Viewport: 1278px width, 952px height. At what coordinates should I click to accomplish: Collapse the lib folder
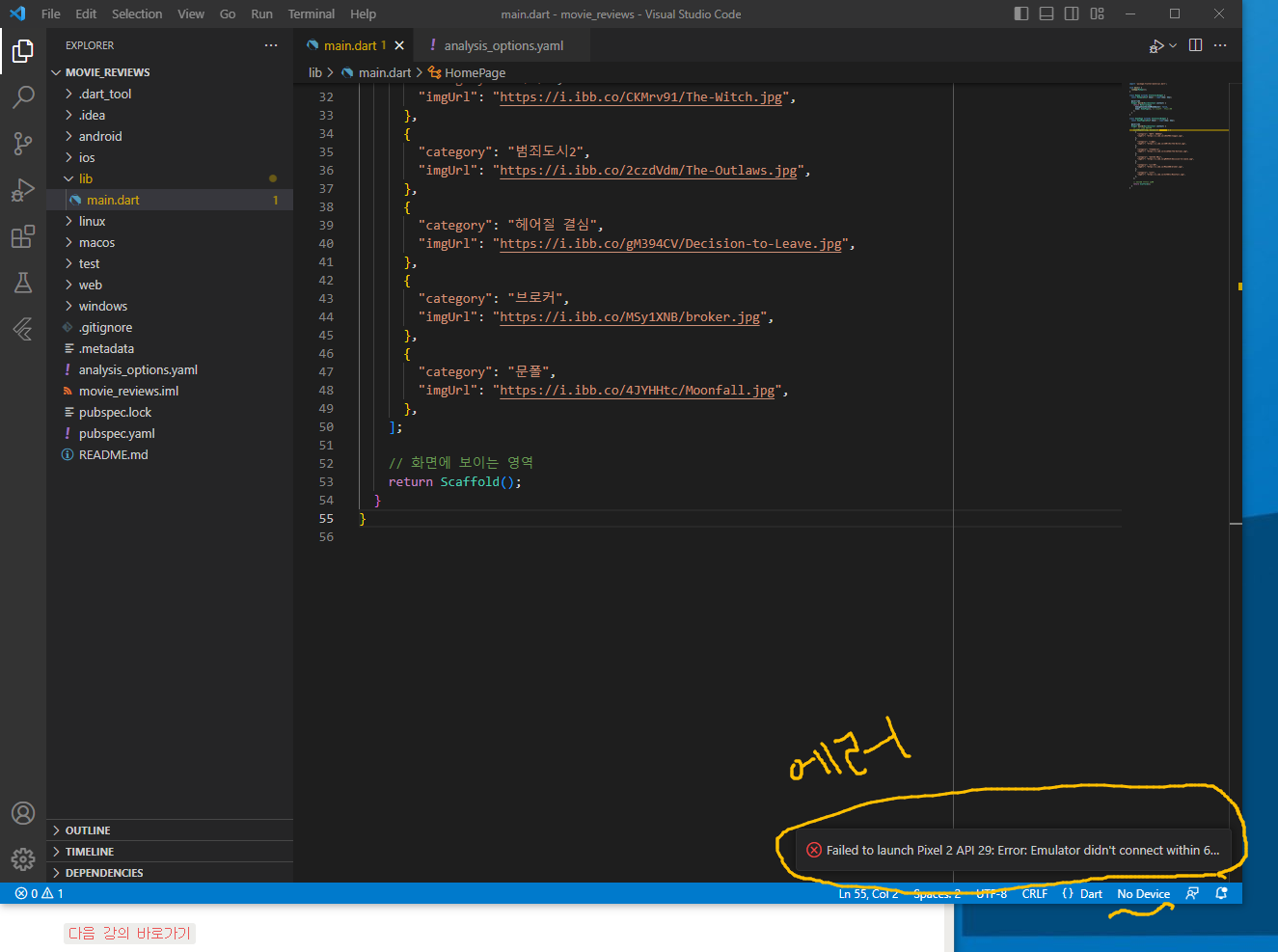170,178
